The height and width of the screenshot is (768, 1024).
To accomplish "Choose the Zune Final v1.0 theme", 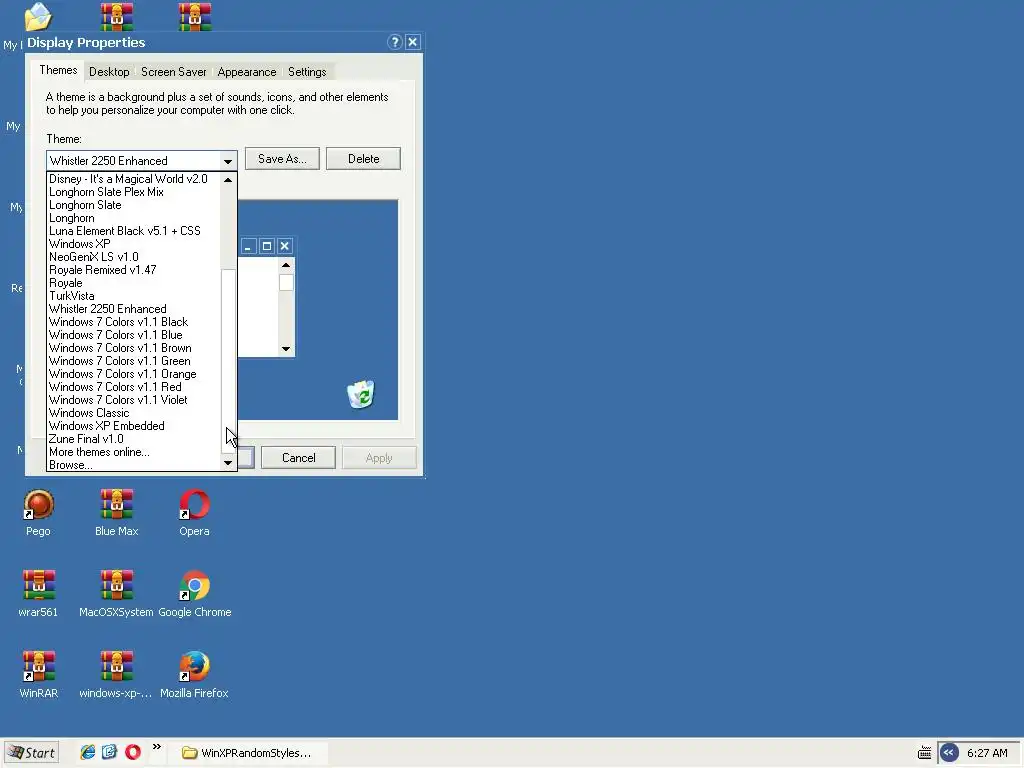I will coord(134,439).
